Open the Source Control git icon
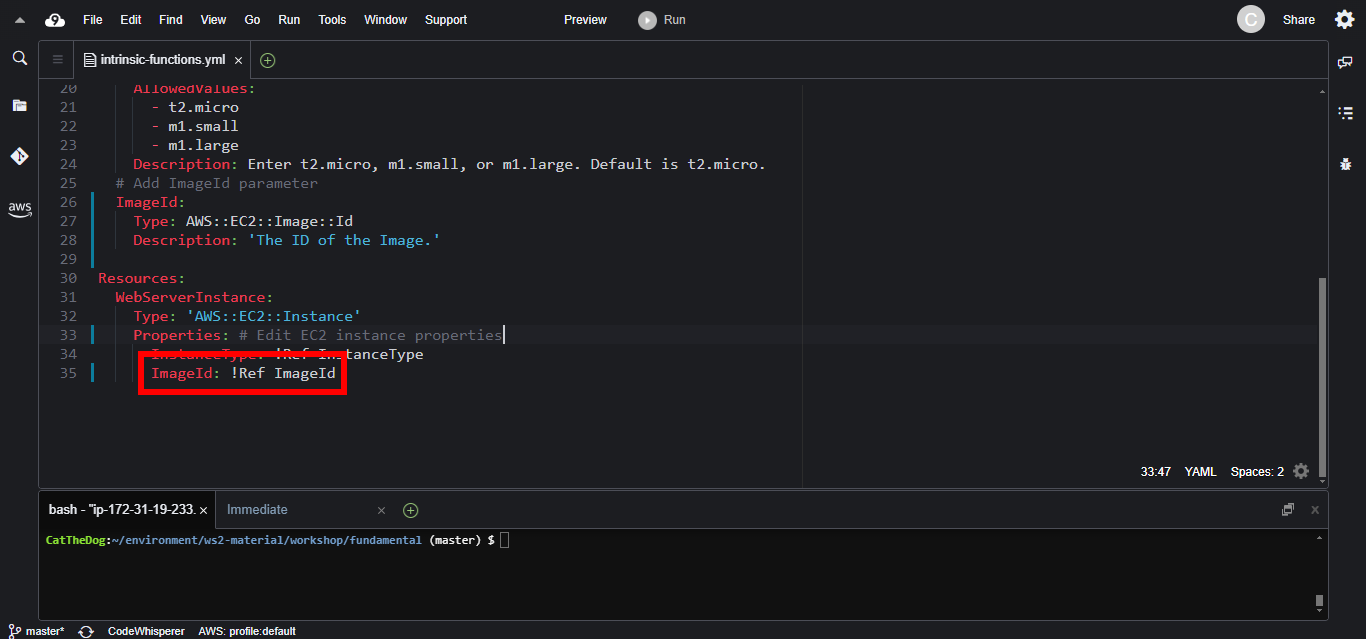The height and width of the screenshot is (639, 1366). (x=19, y=156)
